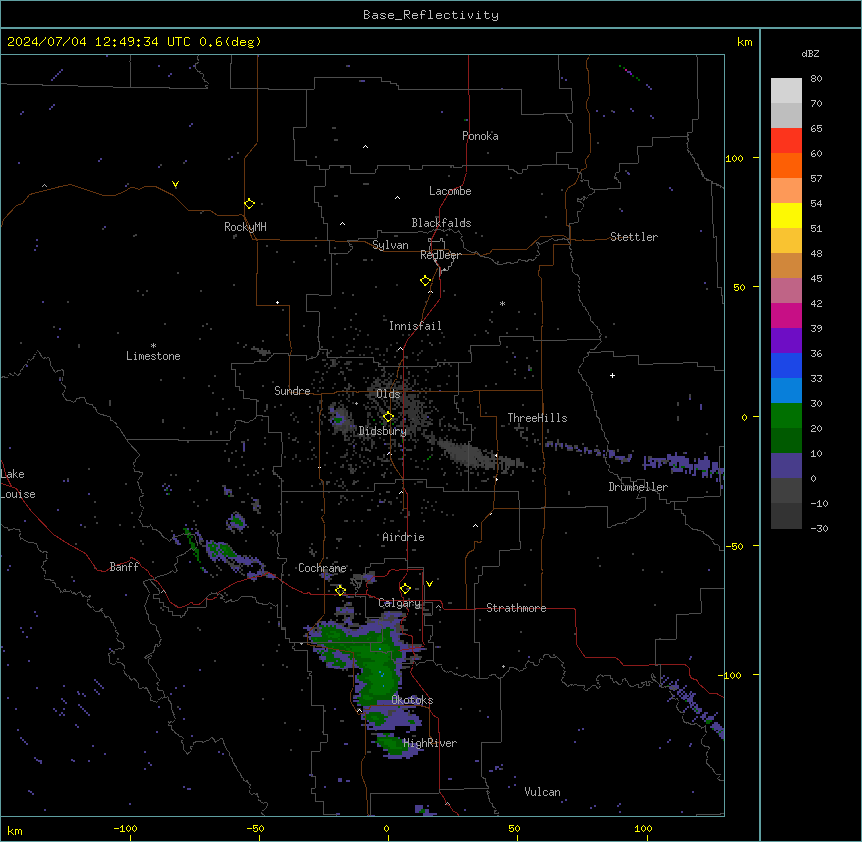Pick the dark green 20-10 dBZ legend swatch
Viewport: 862px width, 842px height.
point(786,440)
